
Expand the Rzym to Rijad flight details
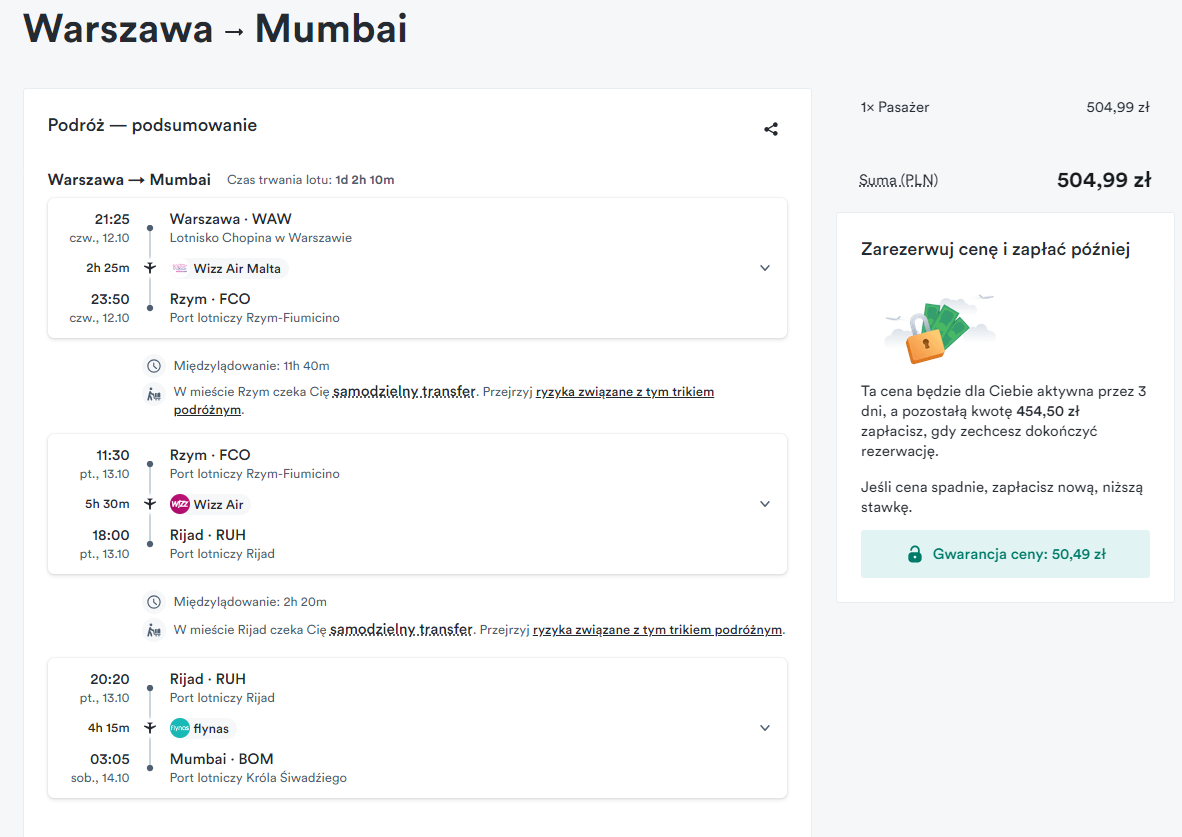[765, 504]
